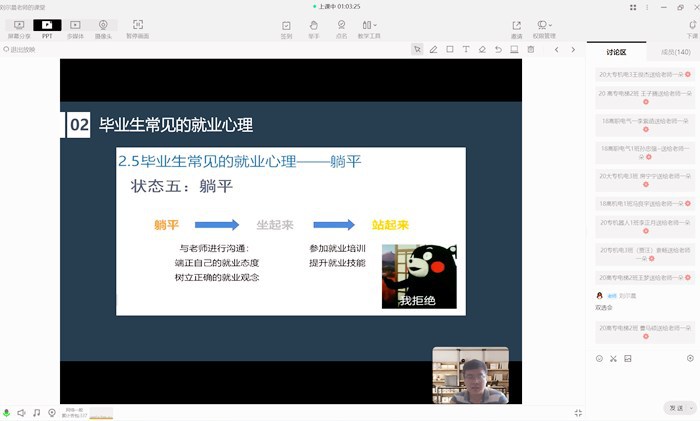Undo the last annotation
The height and width of the screenshot is (421, 700).
[x=498, y=49]
